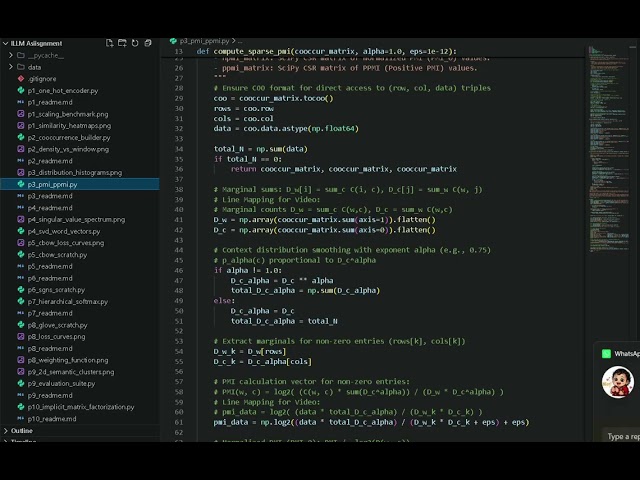
Task: Click p3_pmi_ppmi.py in the breadcrumb
Action: tap(204, 41)
